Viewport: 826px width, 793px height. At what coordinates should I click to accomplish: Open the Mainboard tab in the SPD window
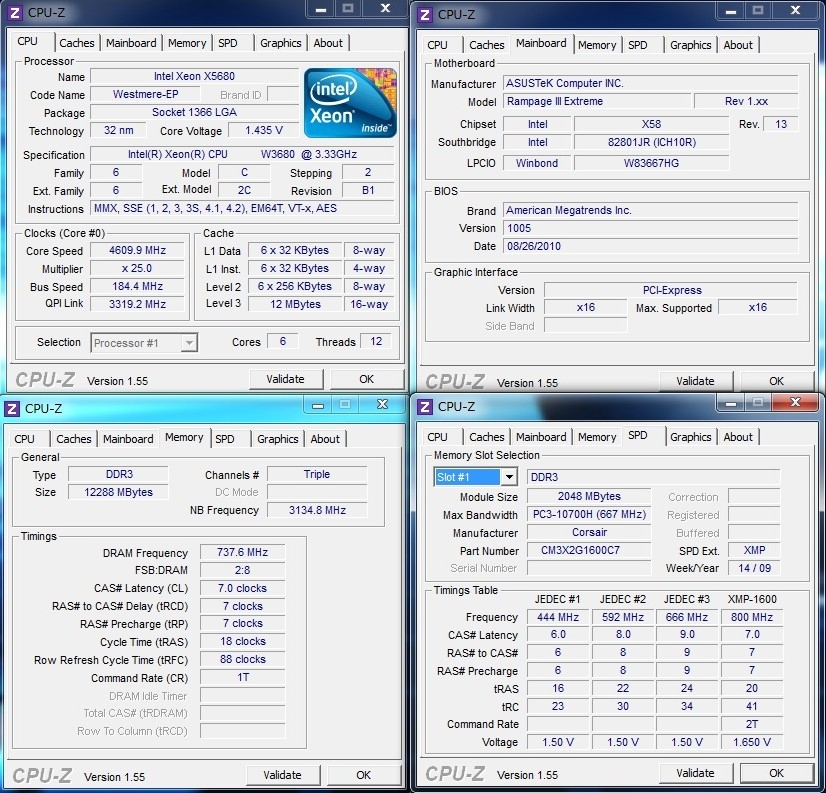[x=541, y=437]
